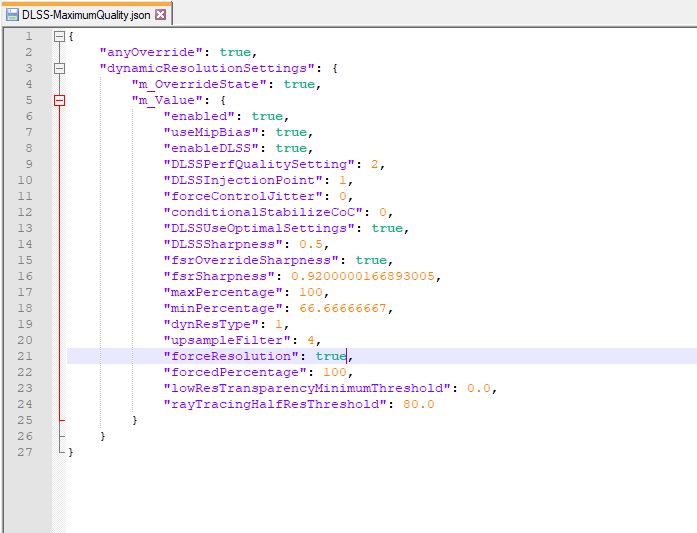Viewport: 697px width, 533px height.
Task: Click the "forceControlJitter" key
Action: [x=243, y=196]
